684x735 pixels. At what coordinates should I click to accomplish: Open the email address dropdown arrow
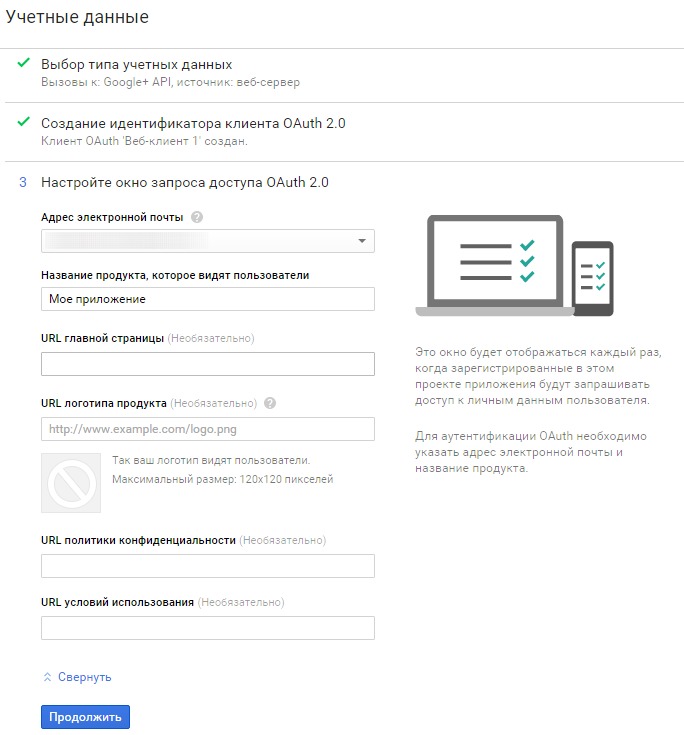(361, 242)
